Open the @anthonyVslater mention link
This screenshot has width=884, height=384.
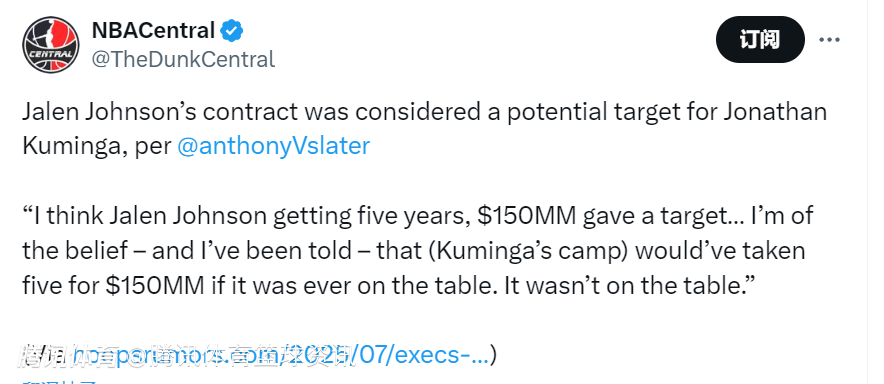(273, 146)
